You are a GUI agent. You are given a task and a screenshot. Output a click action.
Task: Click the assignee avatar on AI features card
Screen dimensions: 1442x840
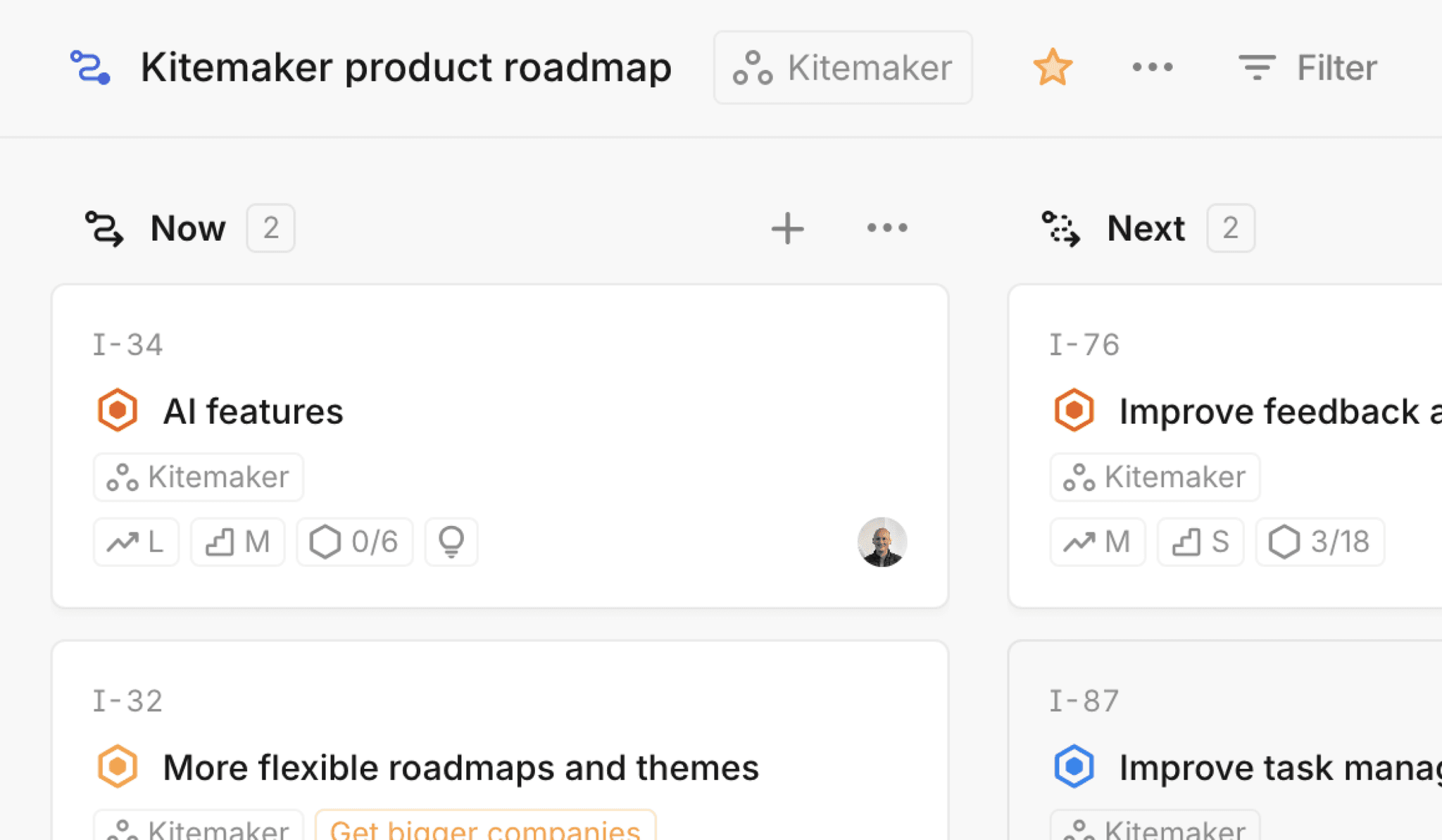coord(882,542)
